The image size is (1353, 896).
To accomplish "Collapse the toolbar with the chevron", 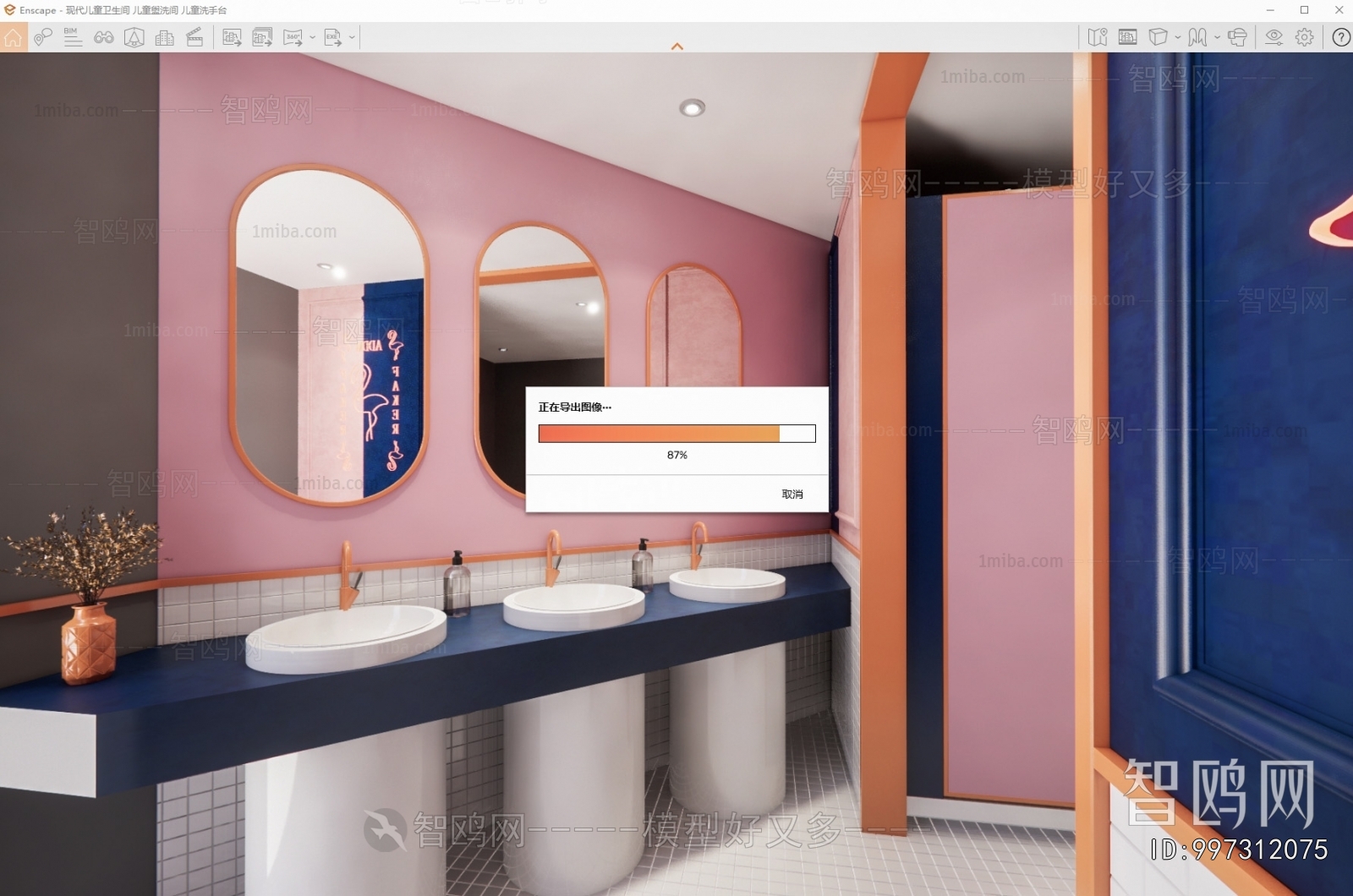I will 676,47.
